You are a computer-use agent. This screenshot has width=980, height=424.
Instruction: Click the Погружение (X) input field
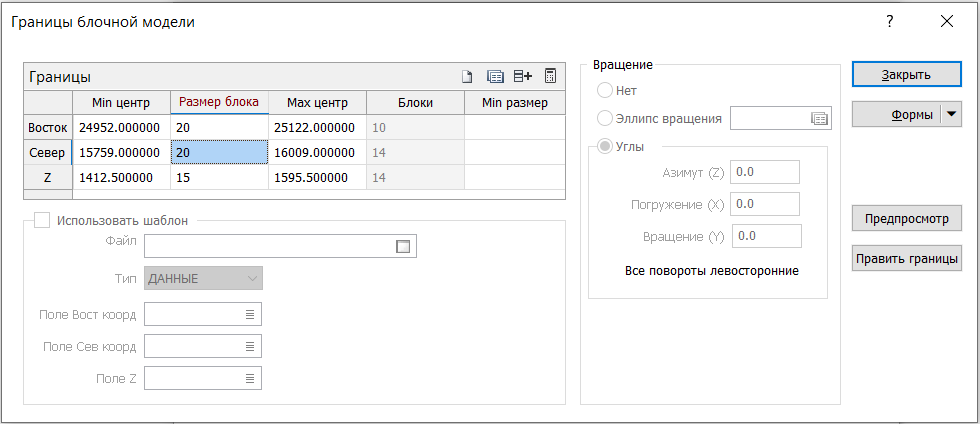(x=766, y=204)
